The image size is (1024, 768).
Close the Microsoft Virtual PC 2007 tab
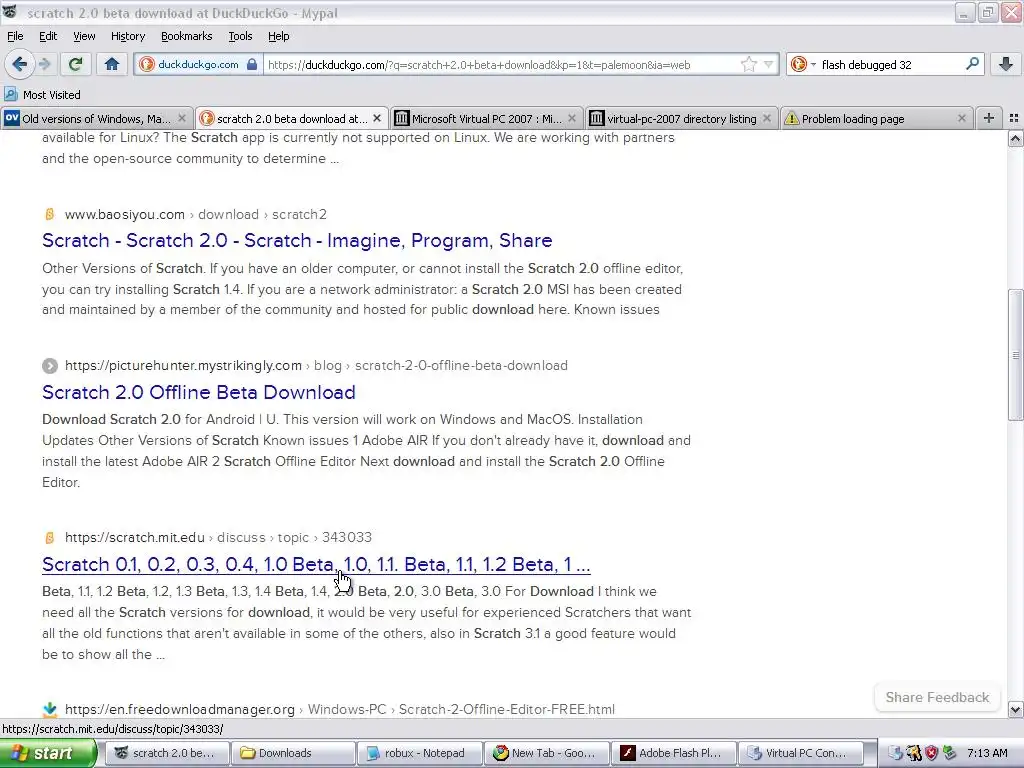pos(572,118)
